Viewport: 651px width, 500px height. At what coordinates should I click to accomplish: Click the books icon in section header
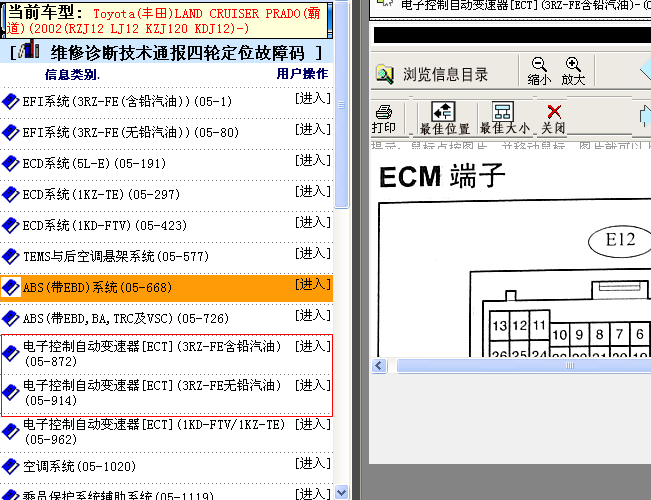click(29, 50)
